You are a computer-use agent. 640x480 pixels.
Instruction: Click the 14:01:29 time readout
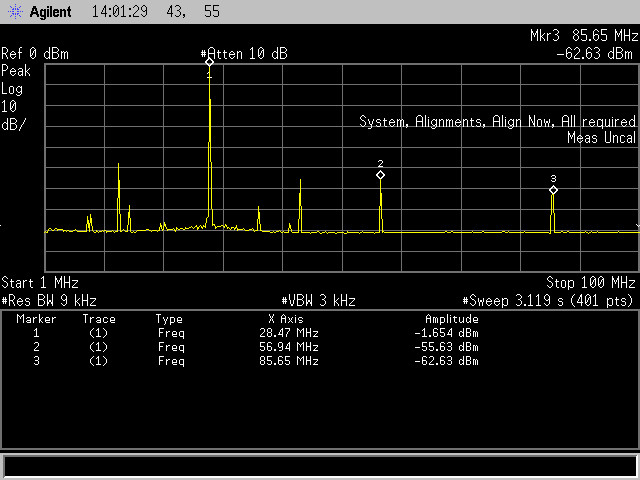(x=120, y=11)
